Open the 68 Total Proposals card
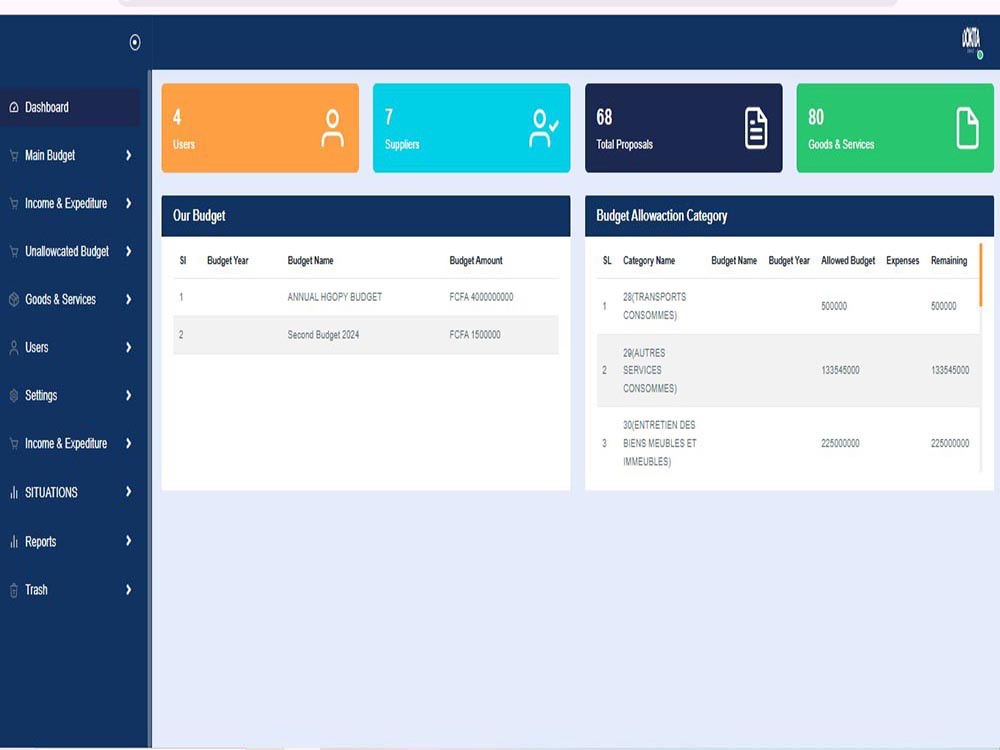The image size is (1000, 750). coord(684,128)
